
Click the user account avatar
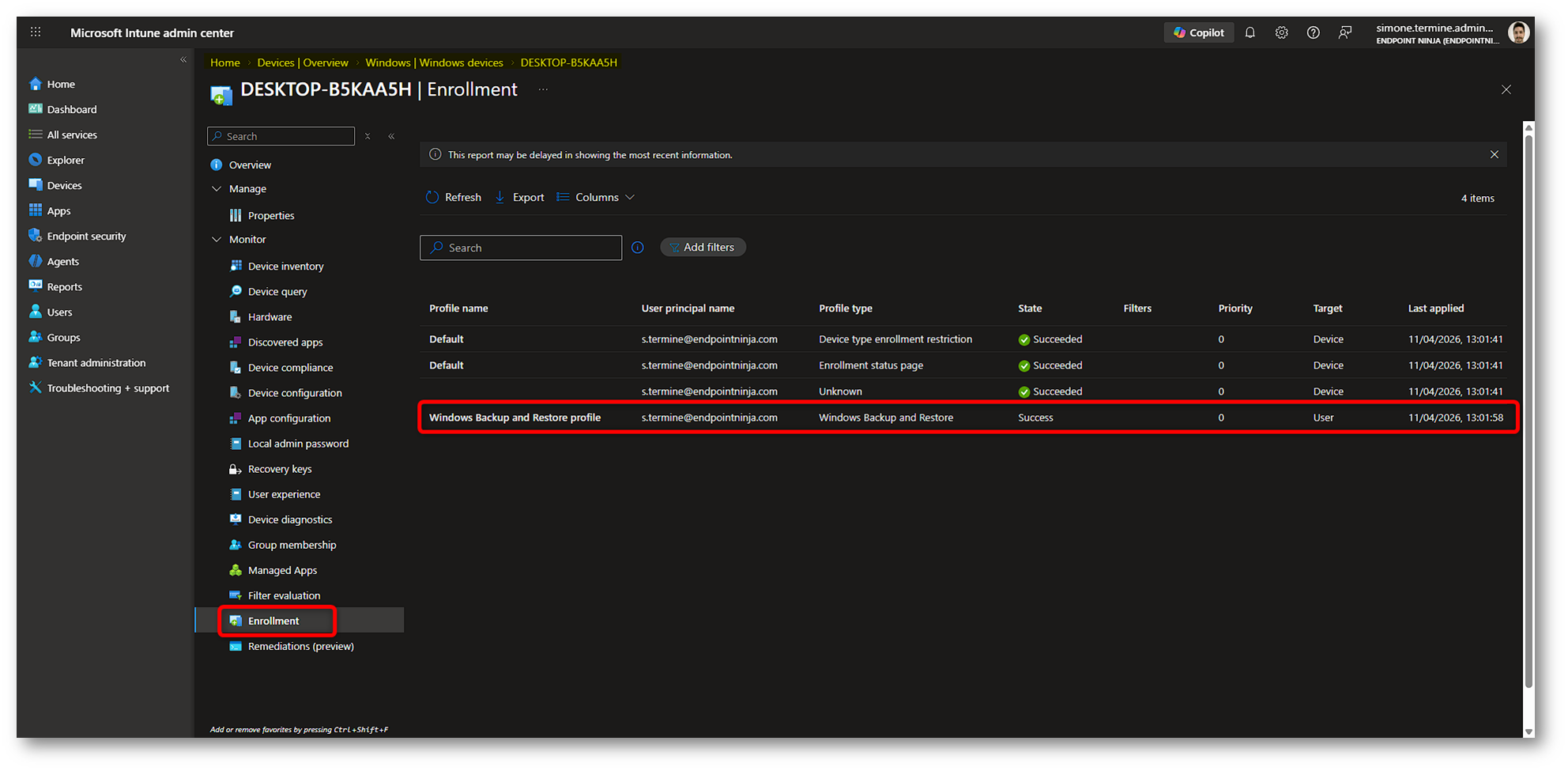(1517, 32)
